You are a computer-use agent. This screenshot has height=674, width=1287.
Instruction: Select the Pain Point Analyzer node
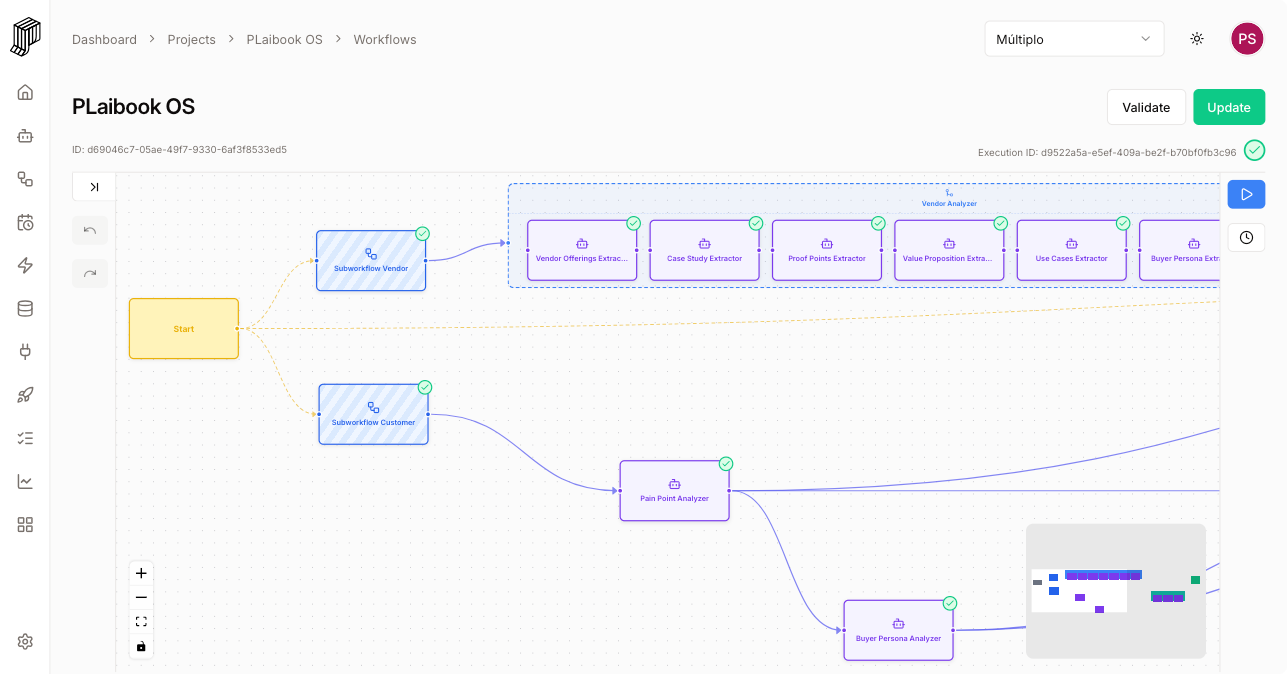coord(675,491)
